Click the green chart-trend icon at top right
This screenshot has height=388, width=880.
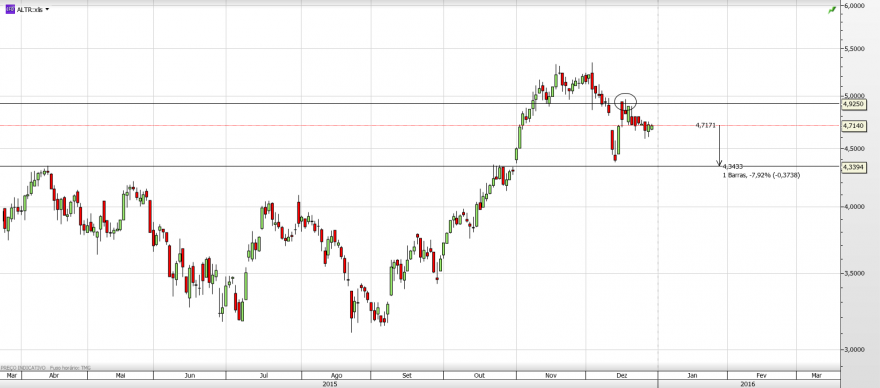point(832,10)
